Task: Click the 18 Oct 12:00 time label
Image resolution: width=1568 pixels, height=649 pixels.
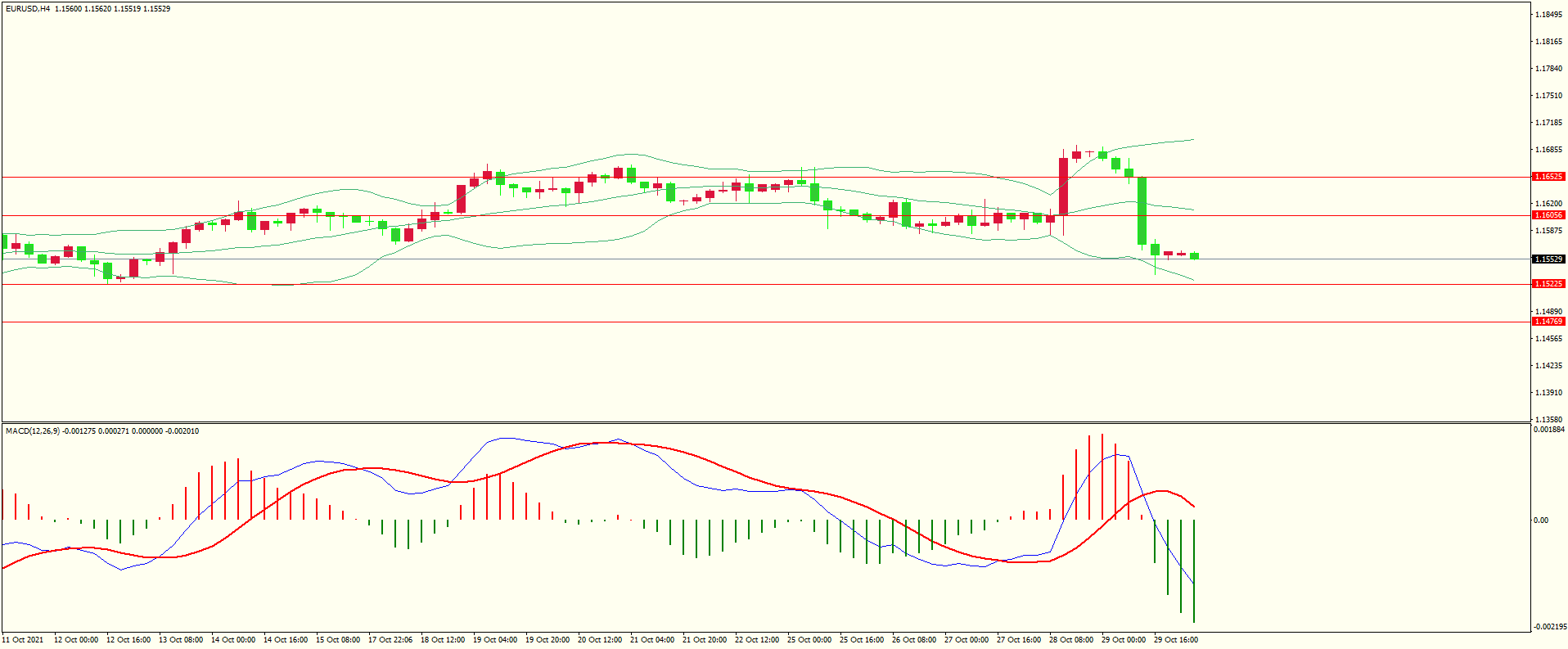Action: pos(443,640)
